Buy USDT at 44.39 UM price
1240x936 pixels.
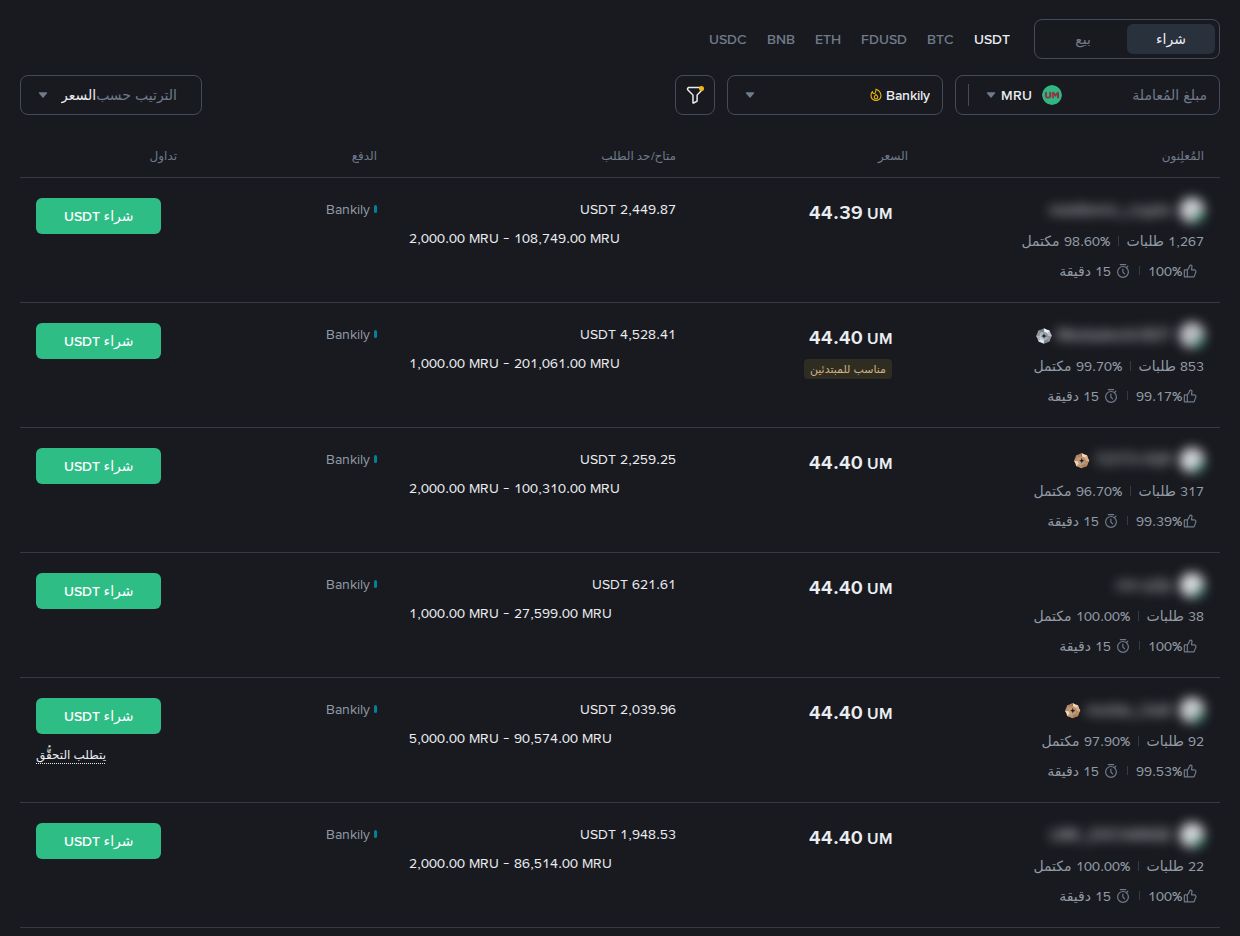(98, 216)
